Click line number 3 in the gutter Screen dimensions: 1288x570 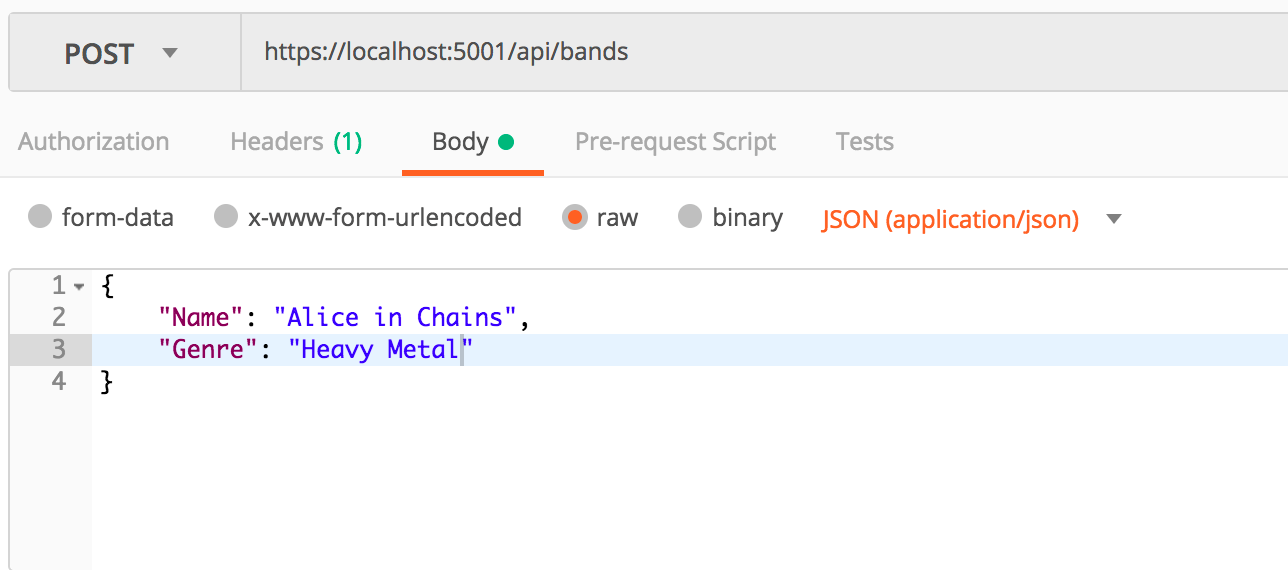(x=58, y=349)
